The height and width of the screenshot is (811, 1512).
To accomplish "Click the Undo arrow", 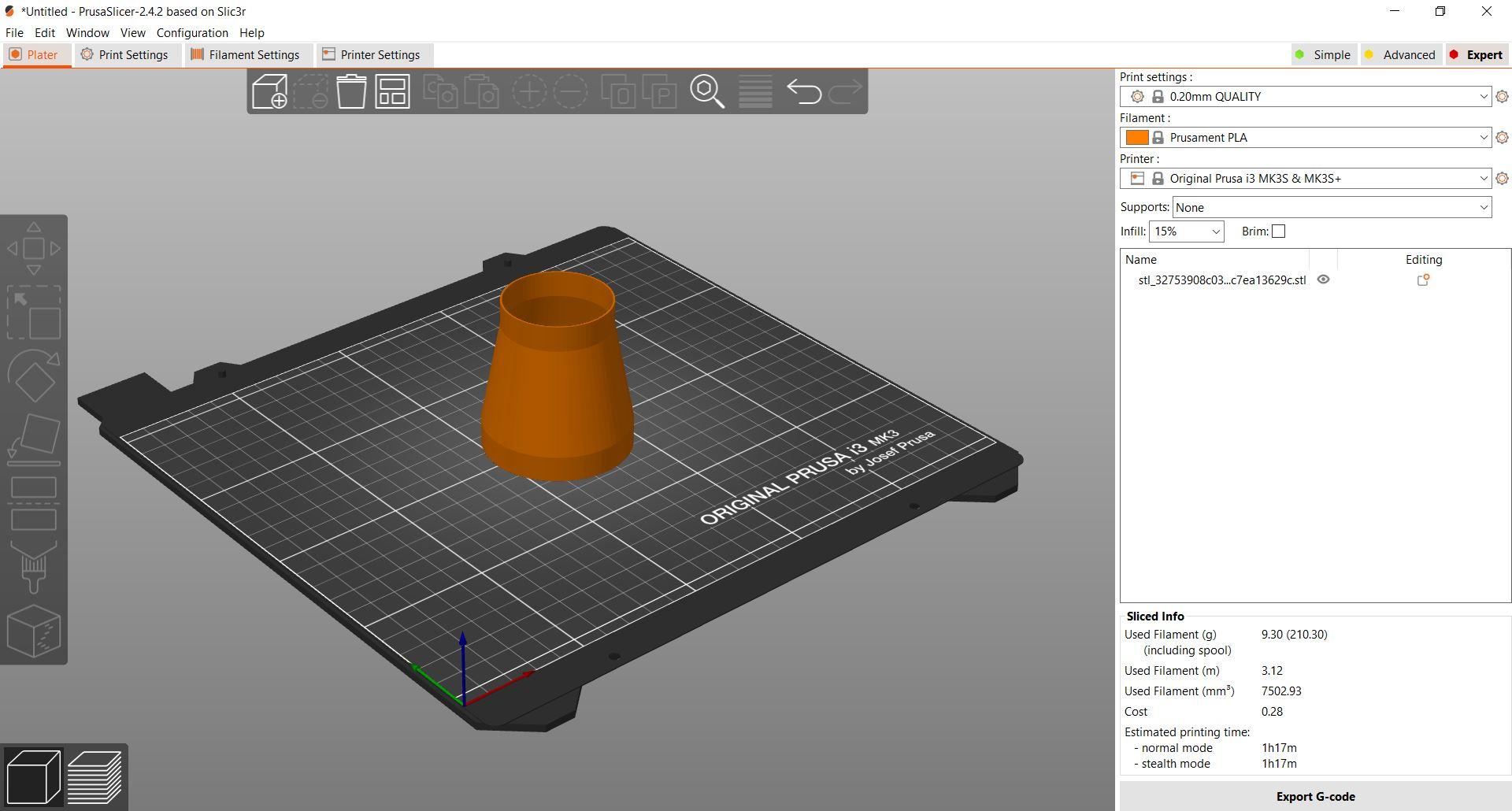I will pyautogui.click(x=803, y=91).
